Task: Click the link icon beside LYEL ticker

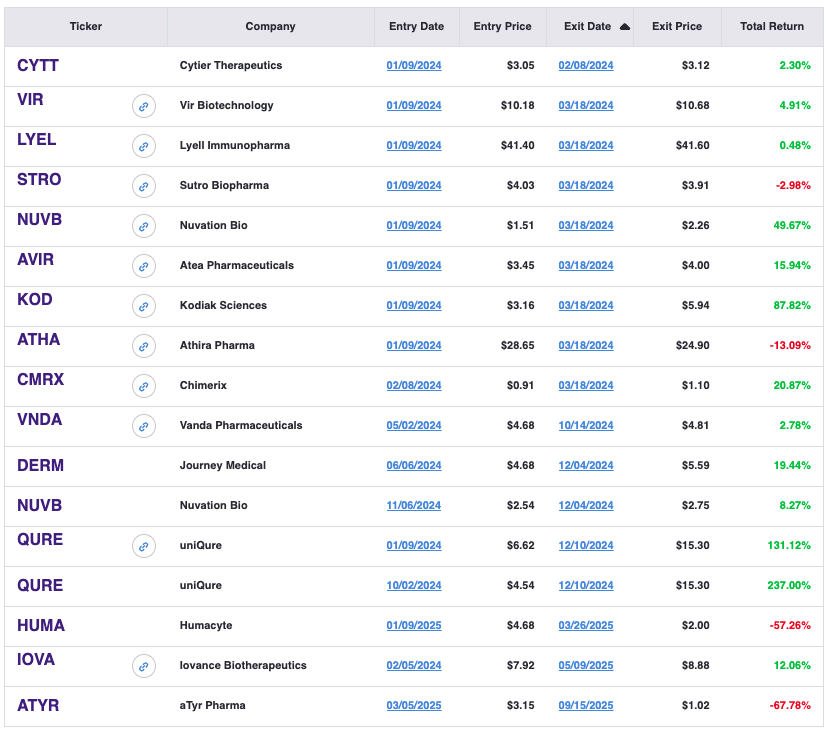Action: tap(144, 146)
